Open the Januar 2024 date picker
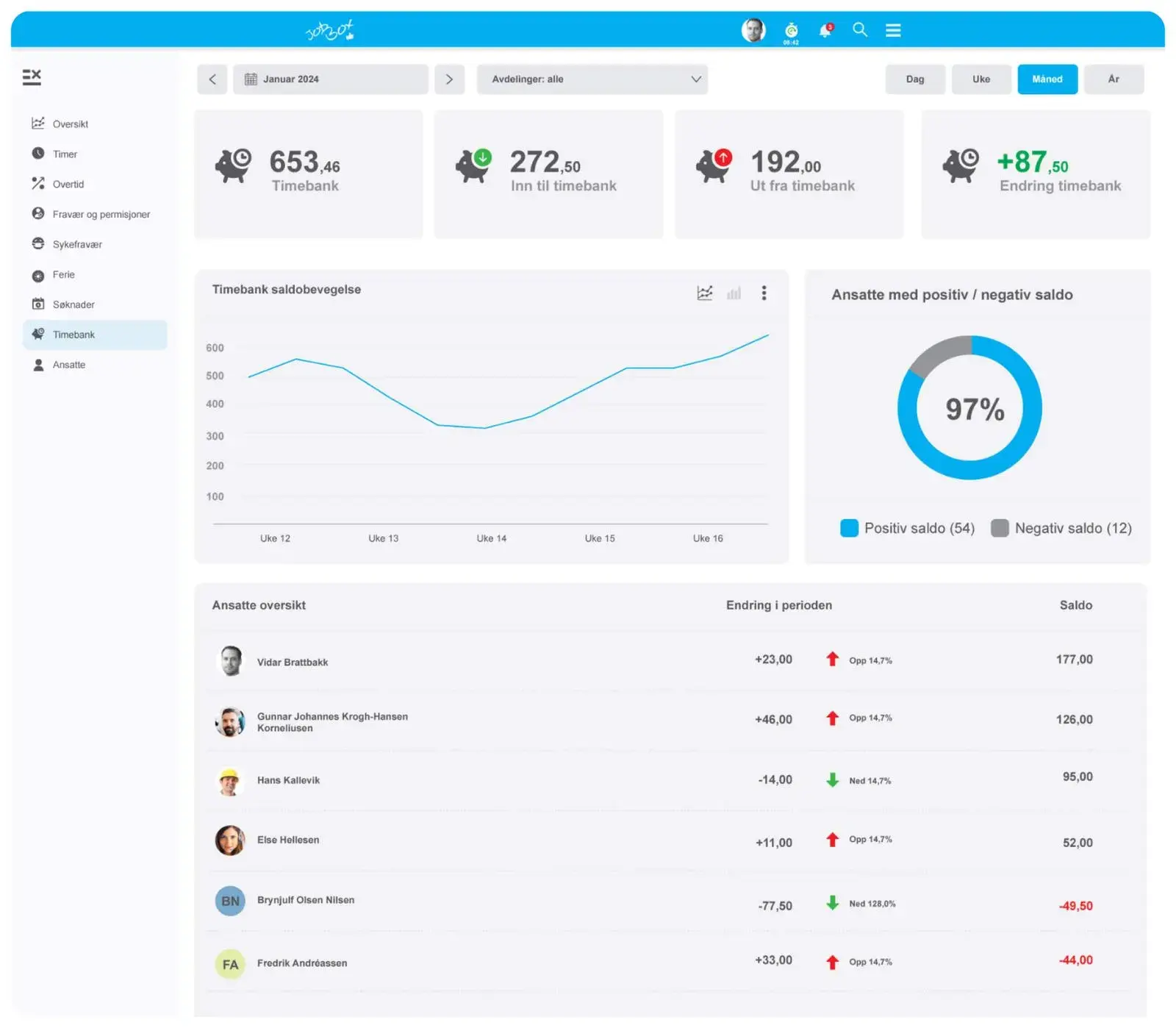 tap(330, 79)
